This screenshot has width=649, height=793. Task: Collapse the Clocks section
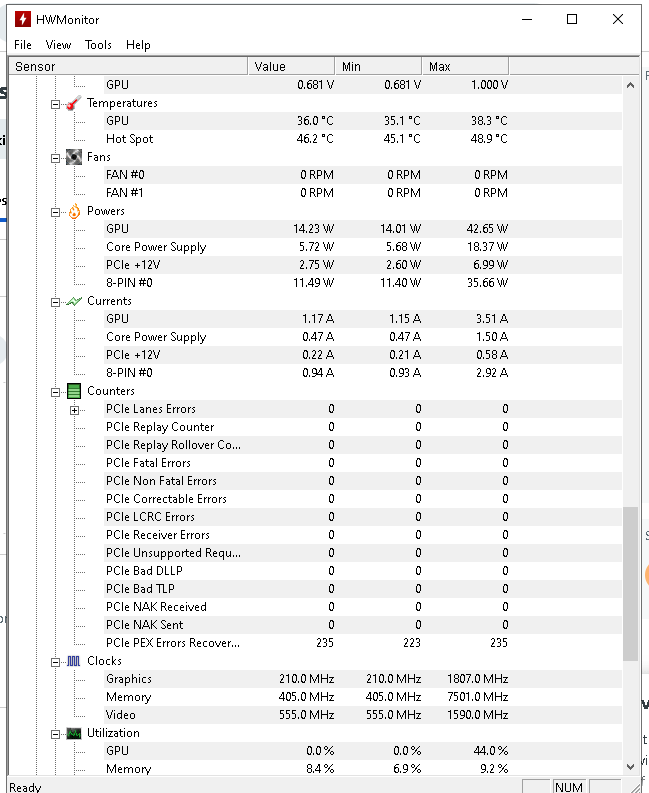tap(55, 663)
